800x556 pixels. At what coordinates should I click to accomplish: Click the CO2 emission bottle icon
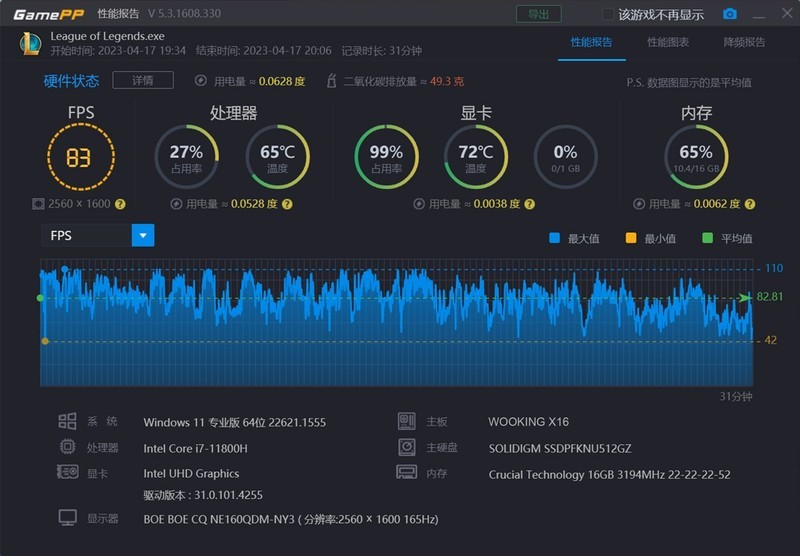pos(331,81)
